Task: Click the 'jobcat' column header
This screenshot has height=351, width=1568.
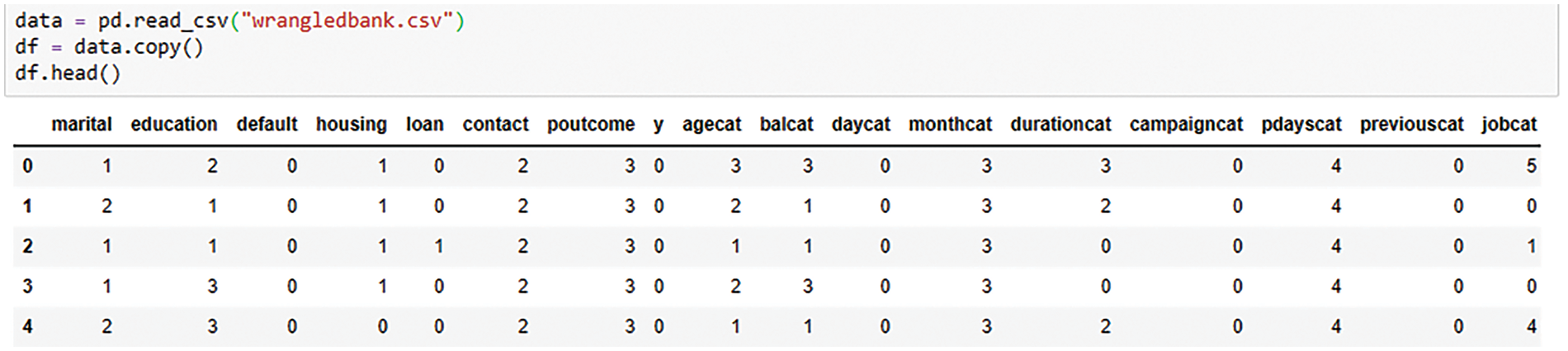Action: (1509, 125)
